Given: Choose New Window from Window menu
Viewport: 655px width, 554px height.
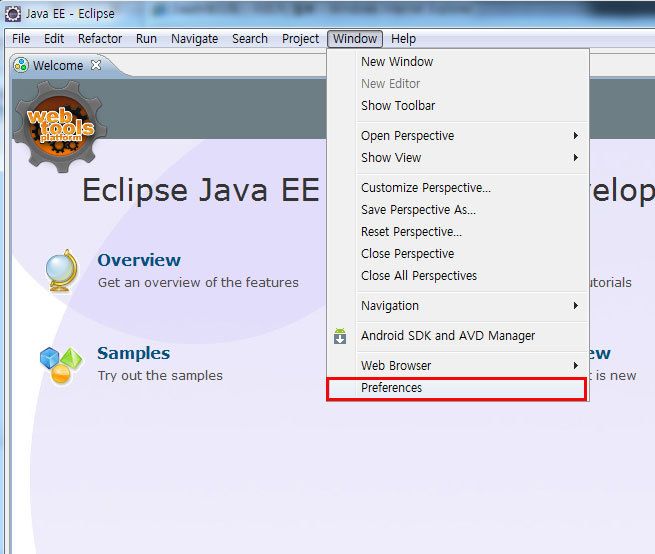Looking at the screenshot, I should [458, 62].
